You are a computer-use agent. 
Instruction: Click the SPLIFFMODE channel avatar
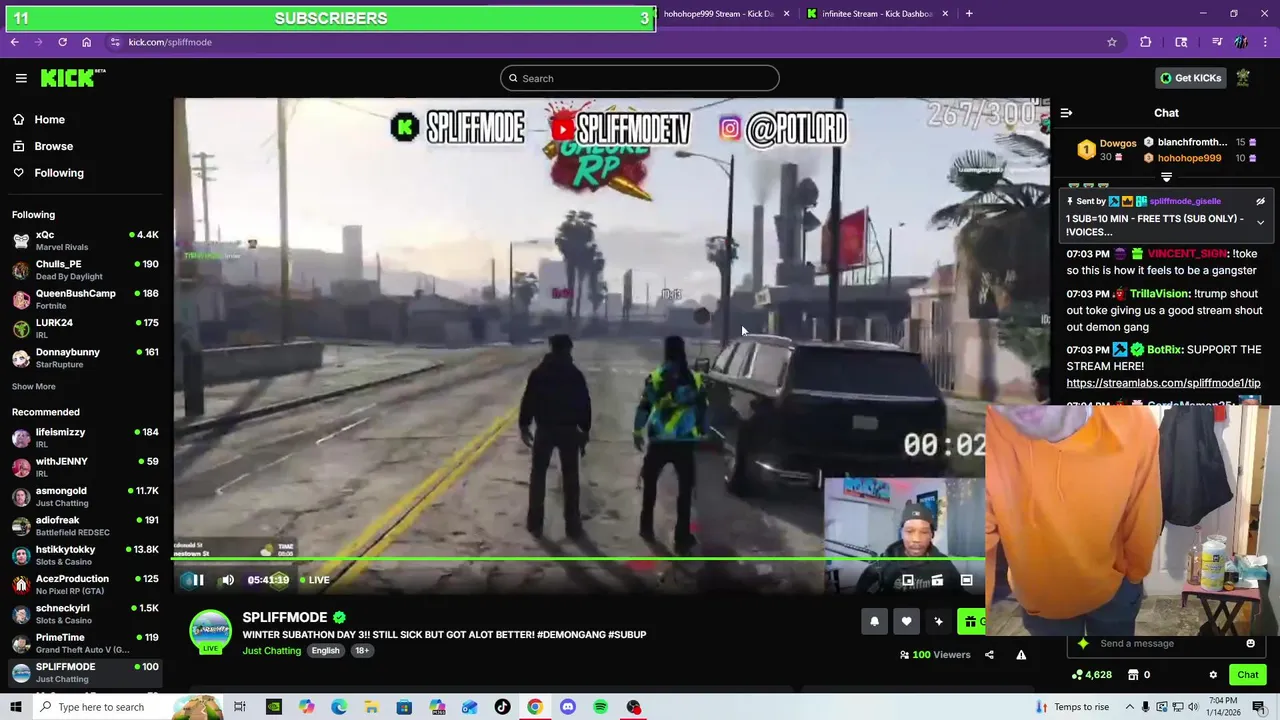coord(210,631)
